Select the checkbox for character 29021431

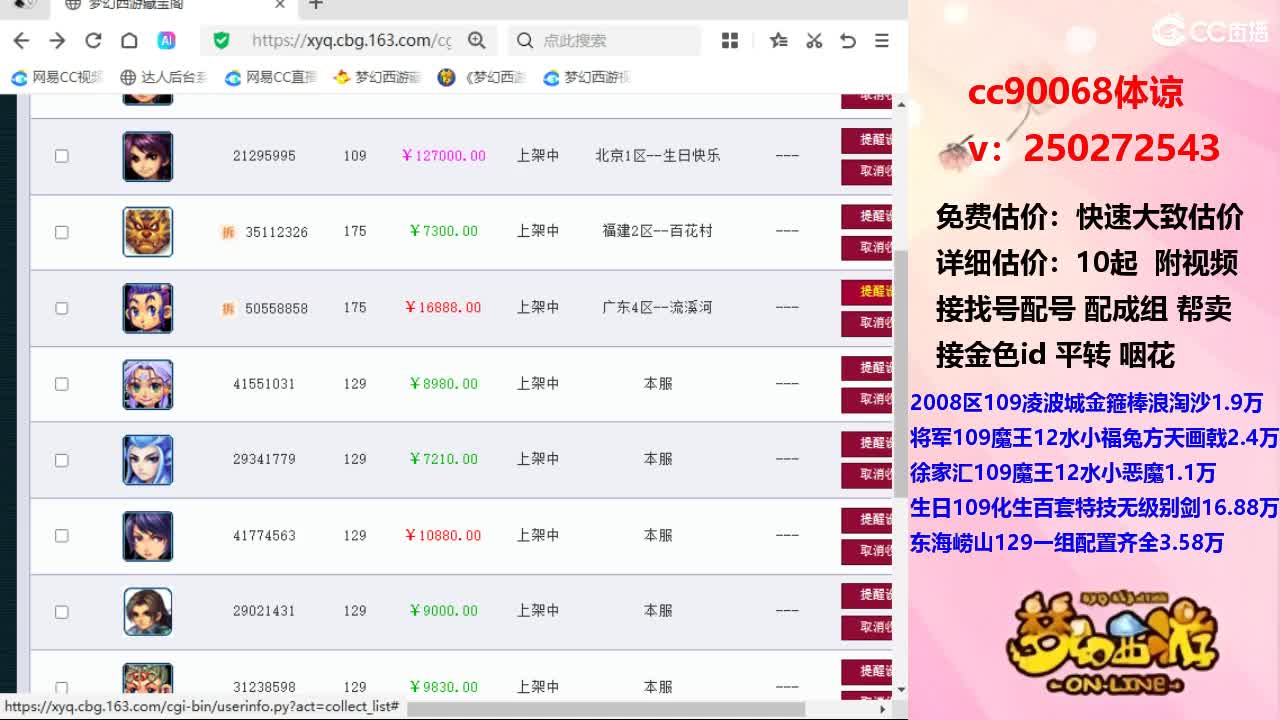61,611
